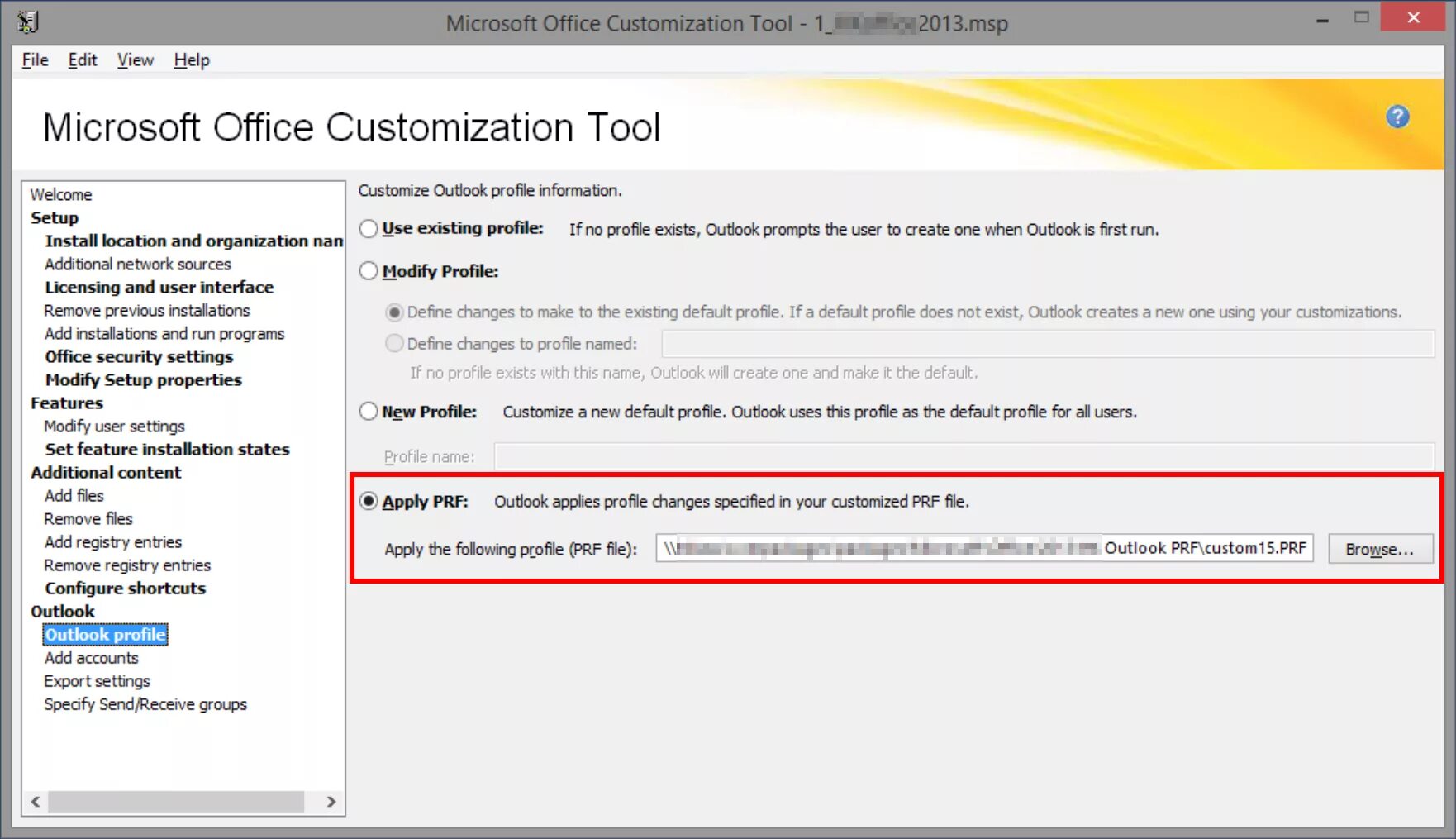1456x839 pixels.
Task: Select the Use existing profile radio button
Action: click(x=369, y=229)
